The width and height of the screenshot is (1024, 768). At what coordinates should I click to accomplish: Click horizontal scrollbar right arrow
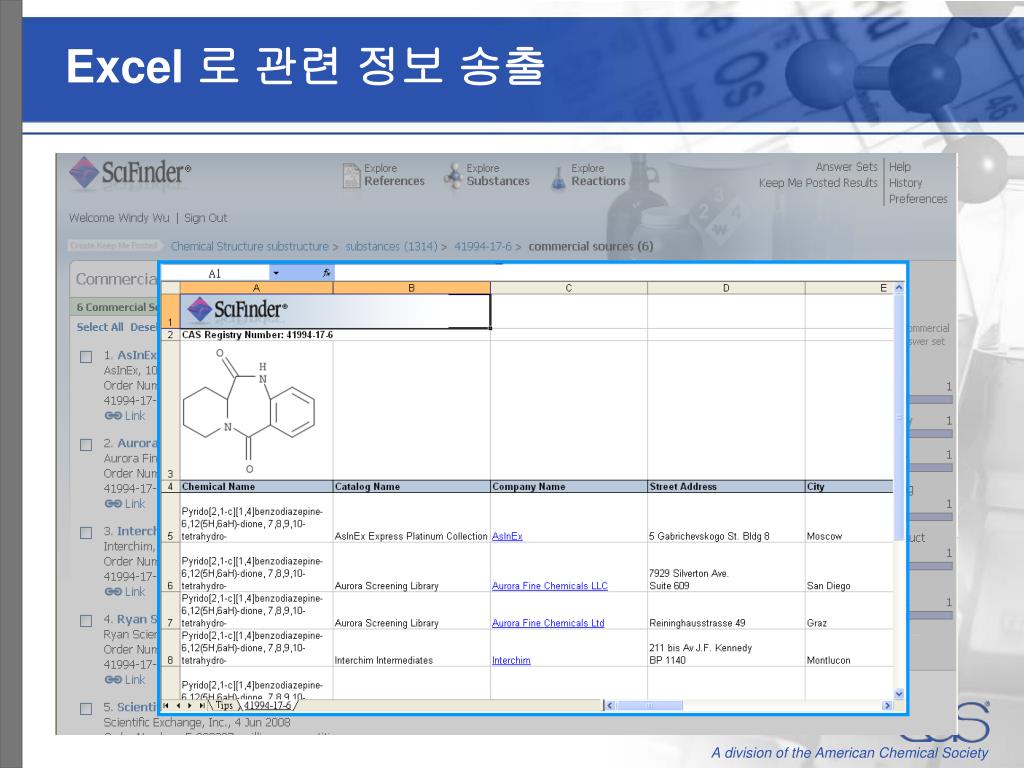tap(887, 705)
